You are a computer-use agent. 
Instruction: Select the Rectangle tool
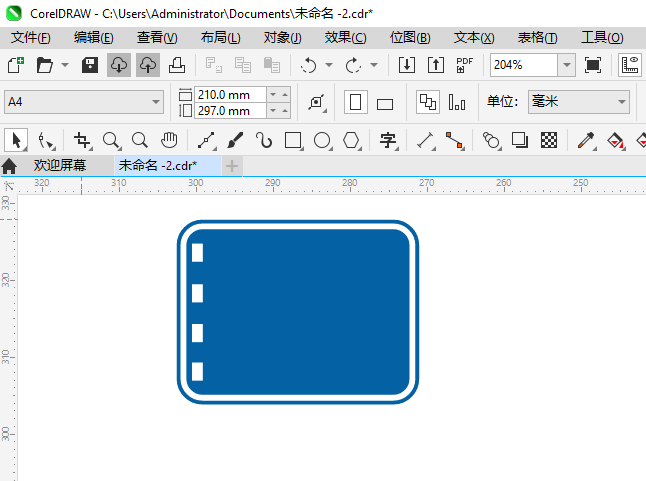coord(293,140)
